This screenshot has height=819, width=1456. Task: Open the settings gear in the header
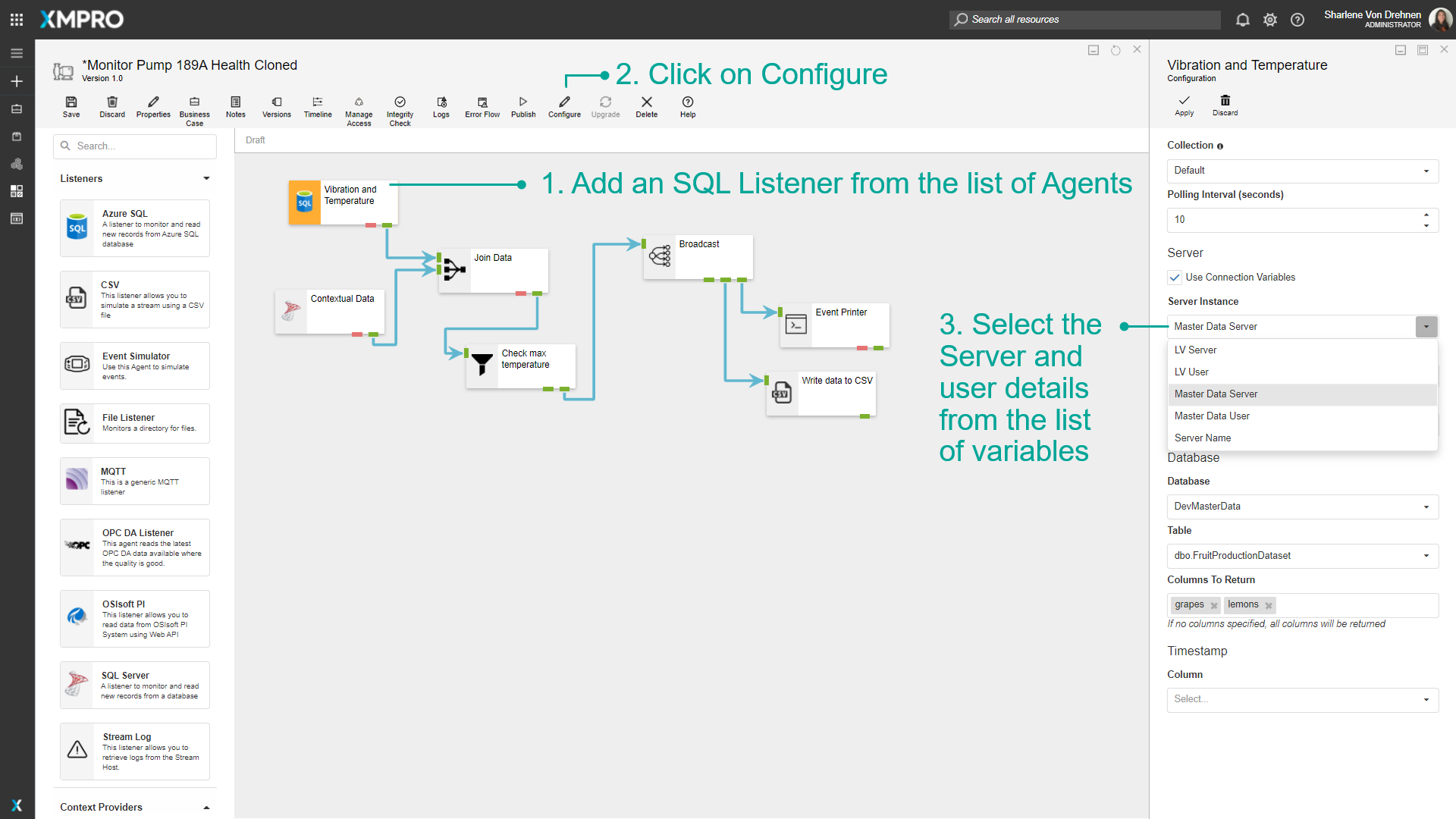click(1270, 20)
